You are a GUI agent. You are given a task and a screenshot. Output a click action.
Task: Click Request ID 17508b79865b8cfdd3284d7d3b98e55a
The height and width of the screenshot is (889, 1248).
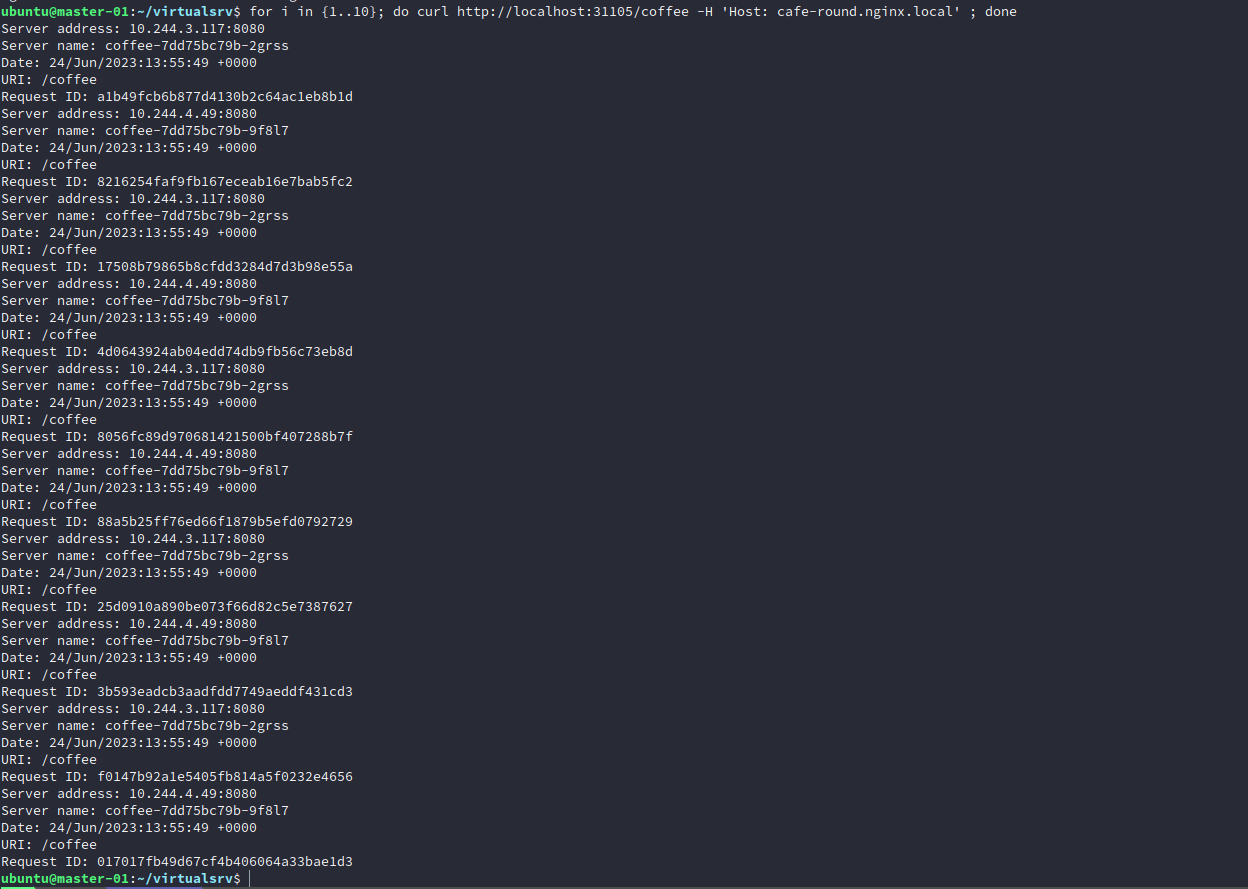point(224,267)
